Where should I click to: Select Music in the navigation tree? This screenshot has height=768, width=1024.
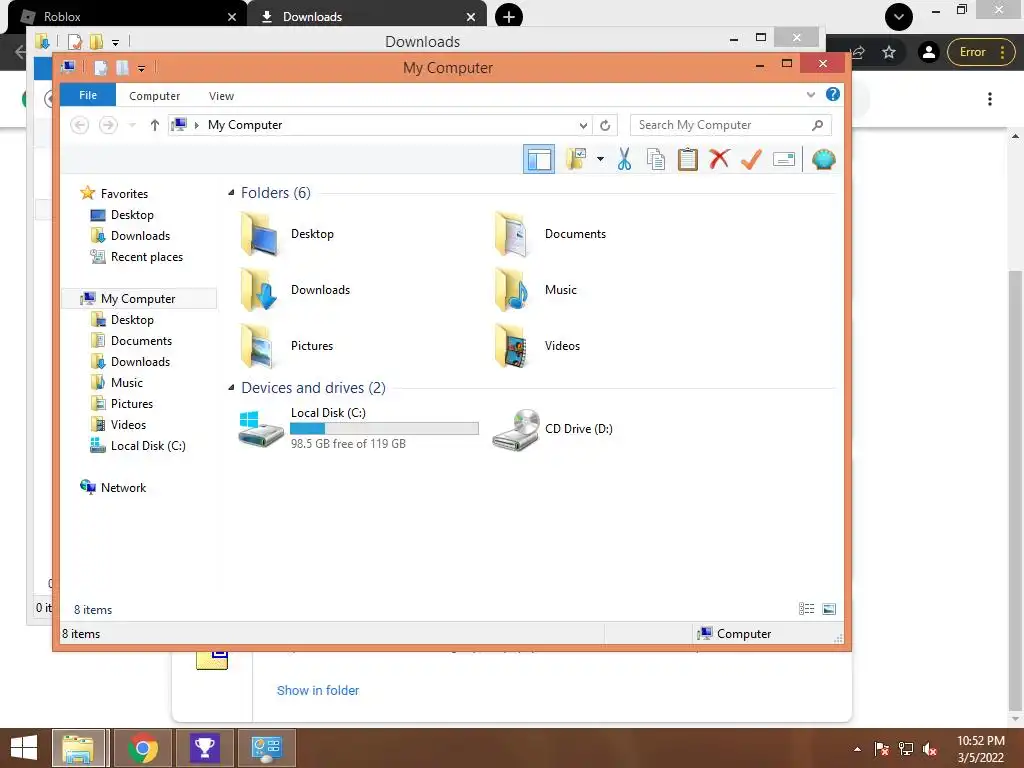point(116,383)
